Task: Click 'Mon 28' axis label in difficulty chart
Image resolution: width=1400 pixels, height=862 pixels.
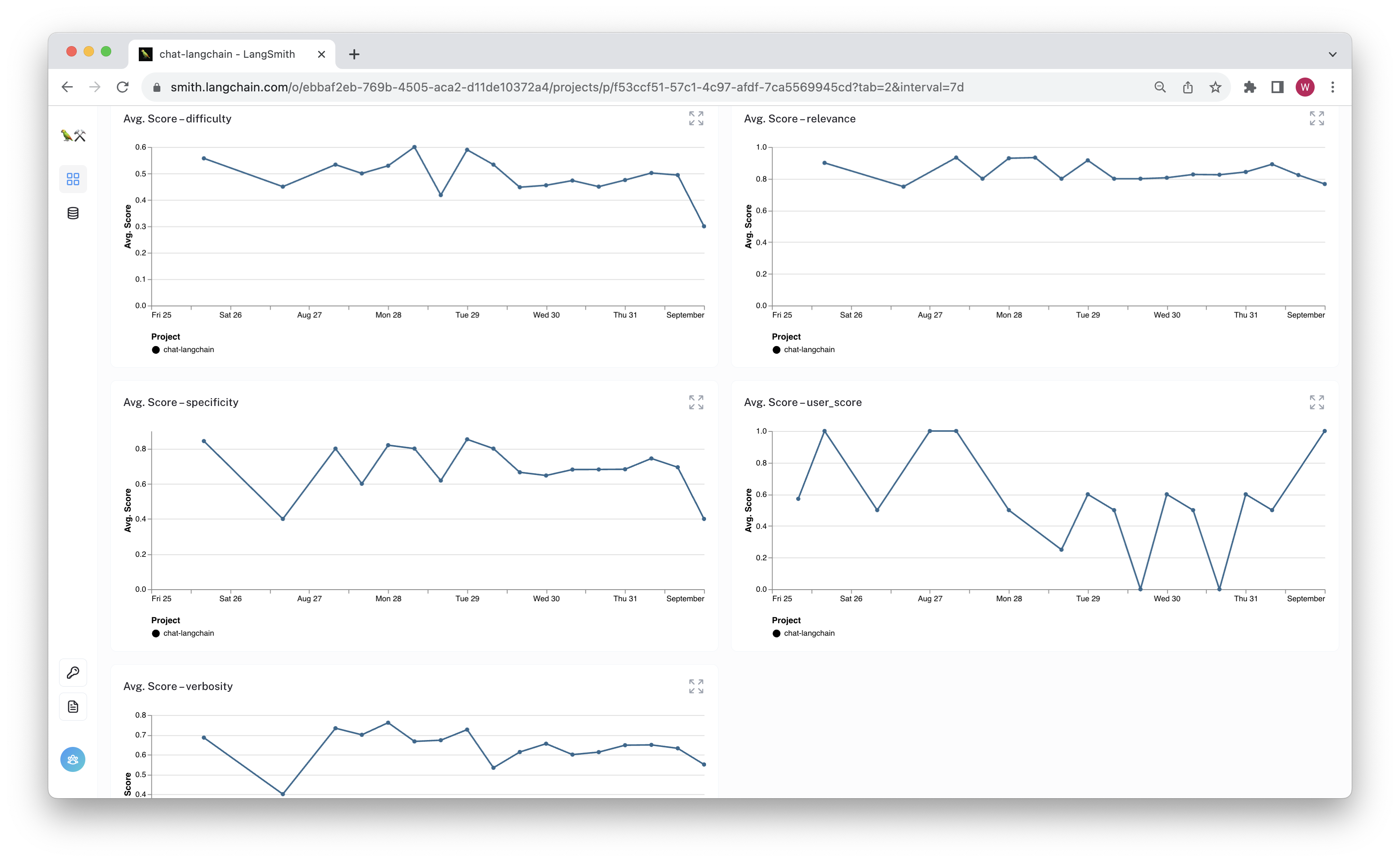Action: pyautogui.click(x=388, y=315)
